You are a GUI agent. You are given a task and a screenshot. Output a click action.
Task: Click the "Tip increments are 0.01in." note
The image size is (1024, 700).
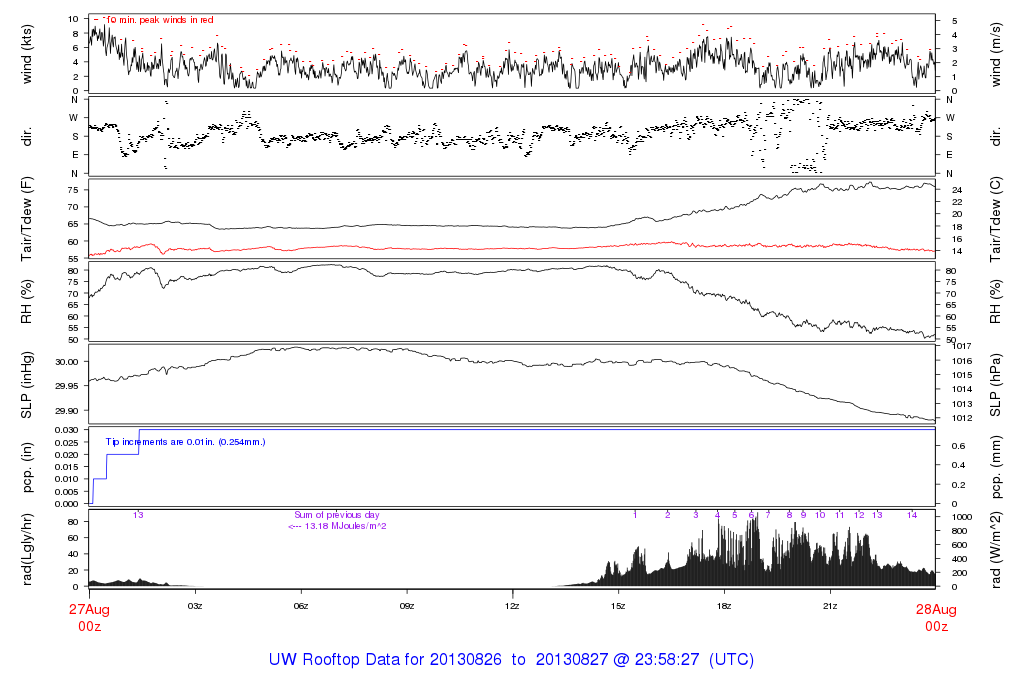pos(185,441)
